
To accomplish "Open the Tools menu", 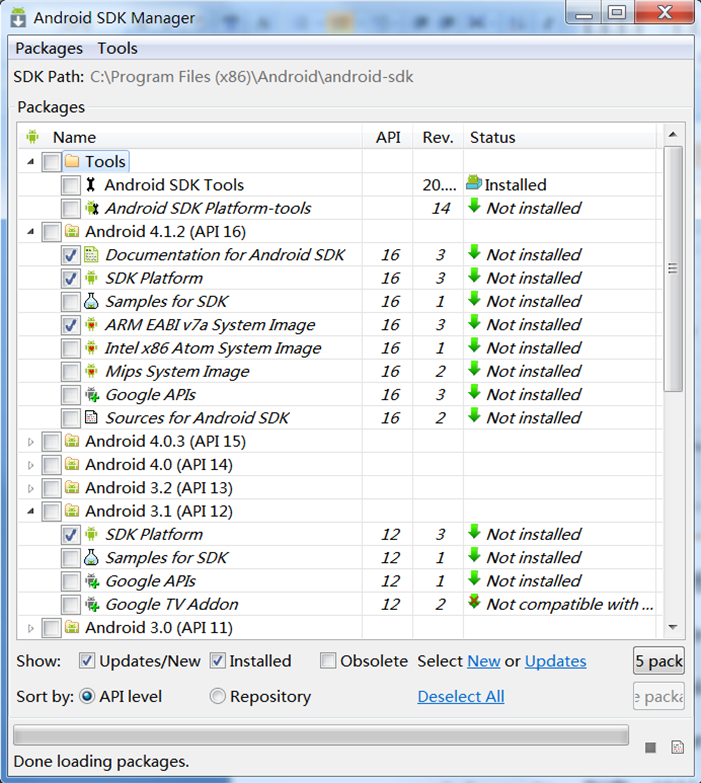I will coord(117,48).
